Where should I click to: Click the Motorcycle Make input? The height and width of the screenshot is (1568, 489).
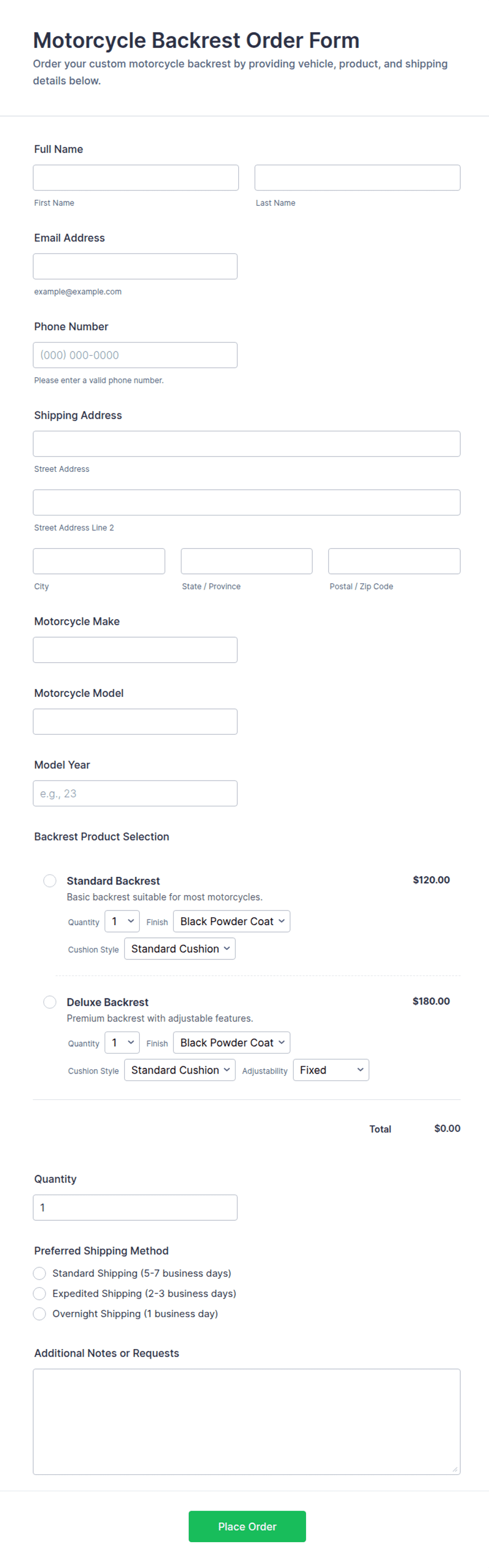[135, 650]
